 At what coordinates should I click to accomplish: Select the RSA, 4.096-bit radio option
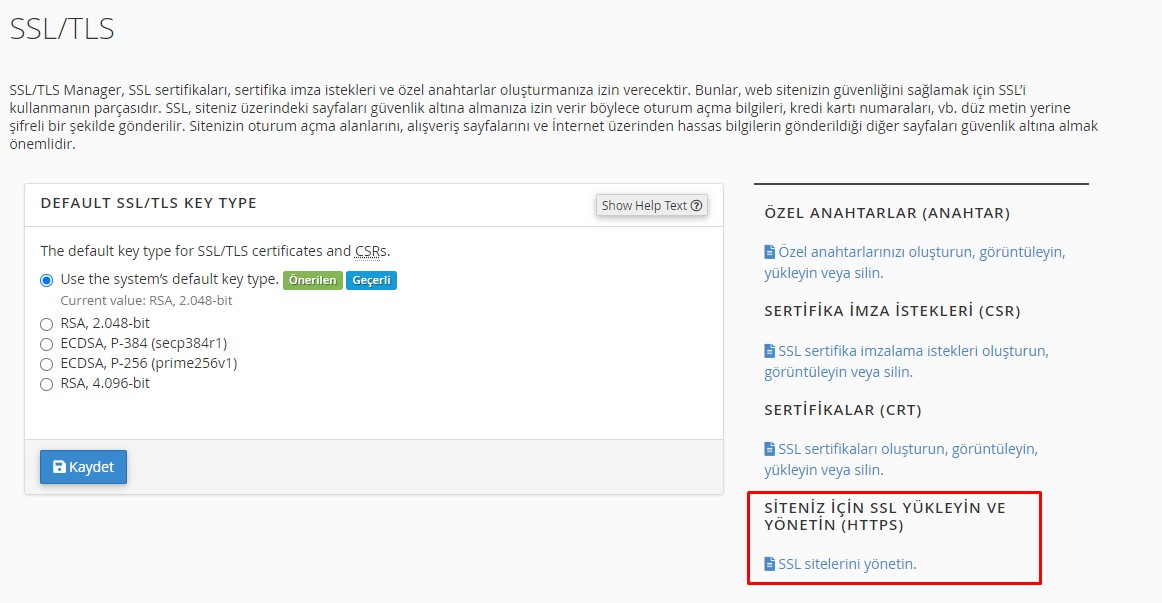click(x=47, y=384)
